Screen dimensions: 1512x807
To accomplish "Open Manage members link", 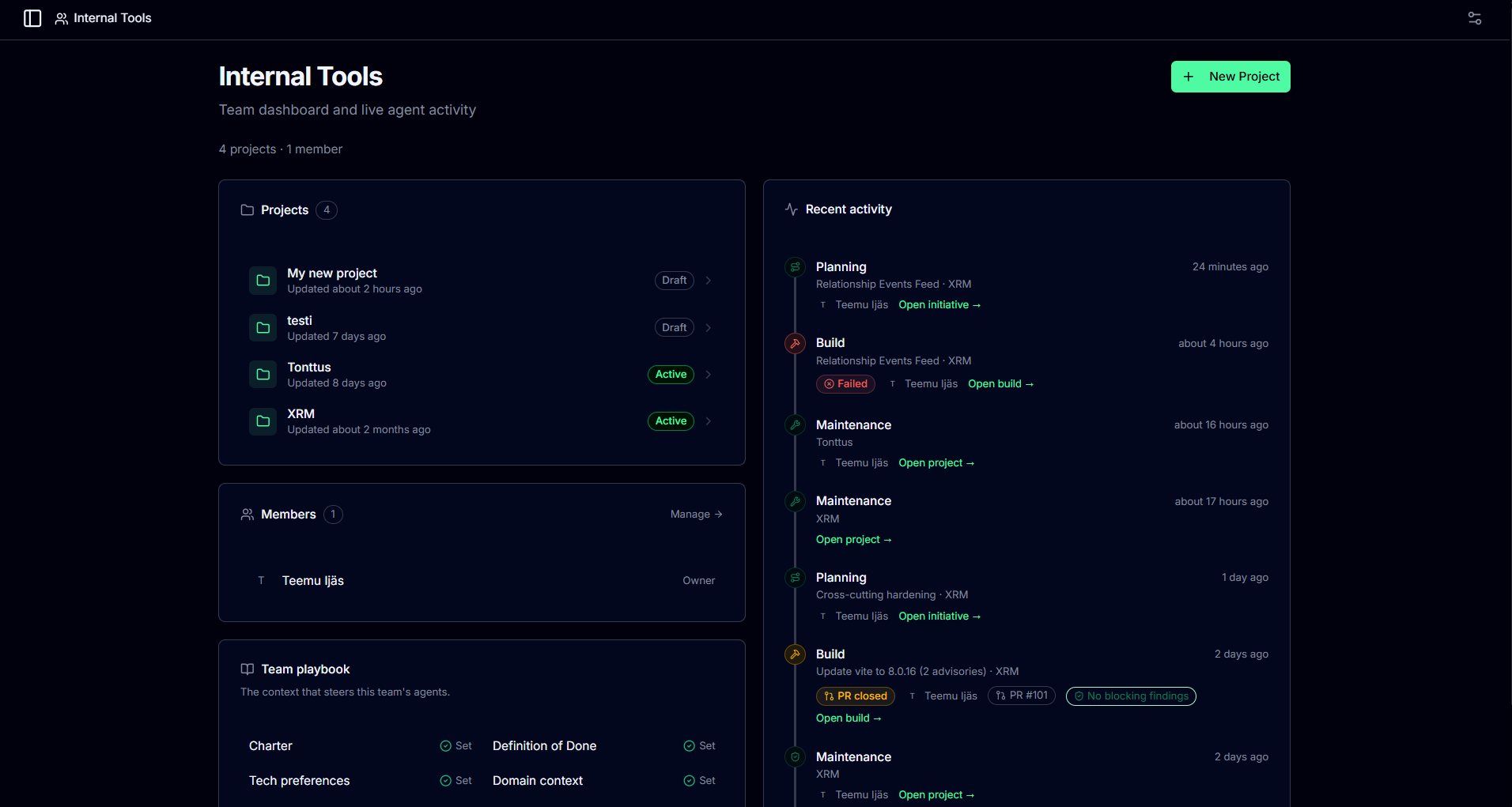I will (697, 515).
